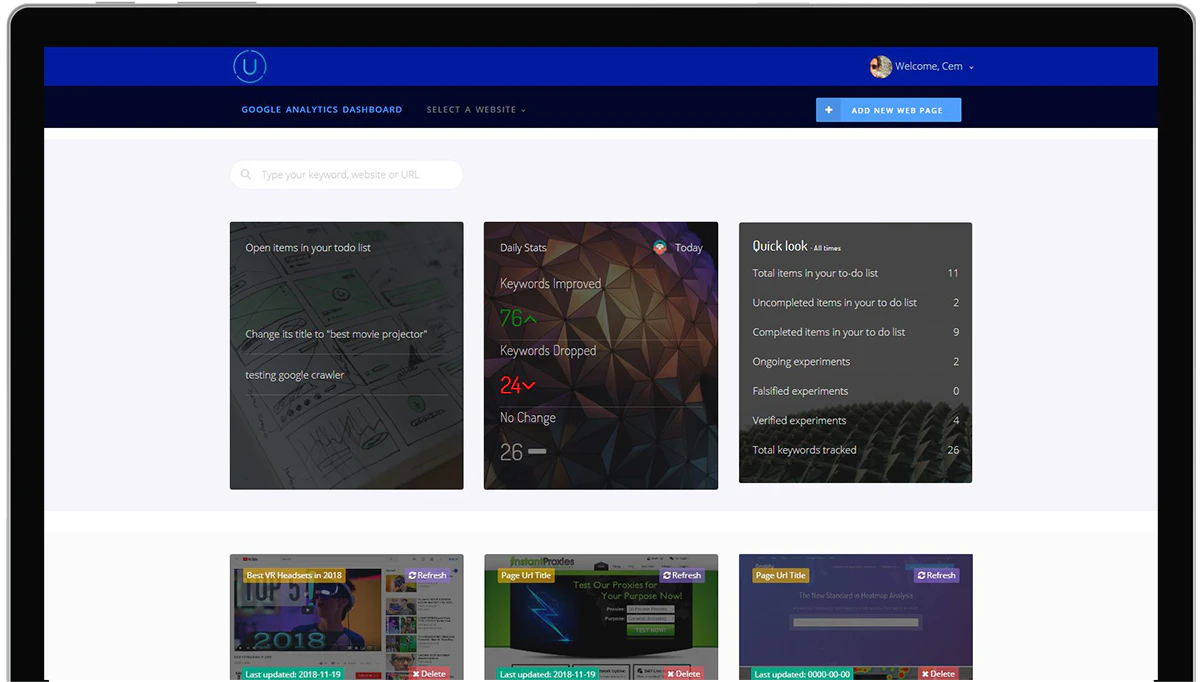Screen dimensions: 1200x682
Task: Click the Uncompleted items in your to do list row
Action: (855, 303)
